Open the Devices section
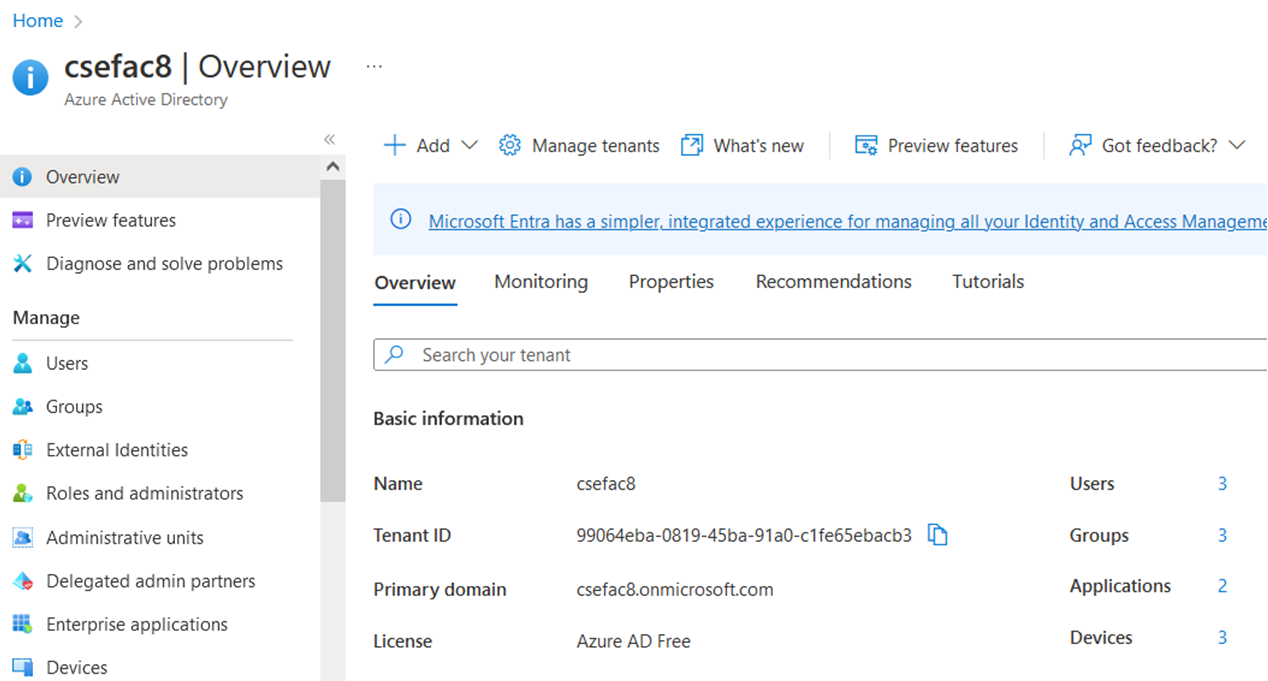Screen dimensions: 1268x681 (x=76, y=666)
